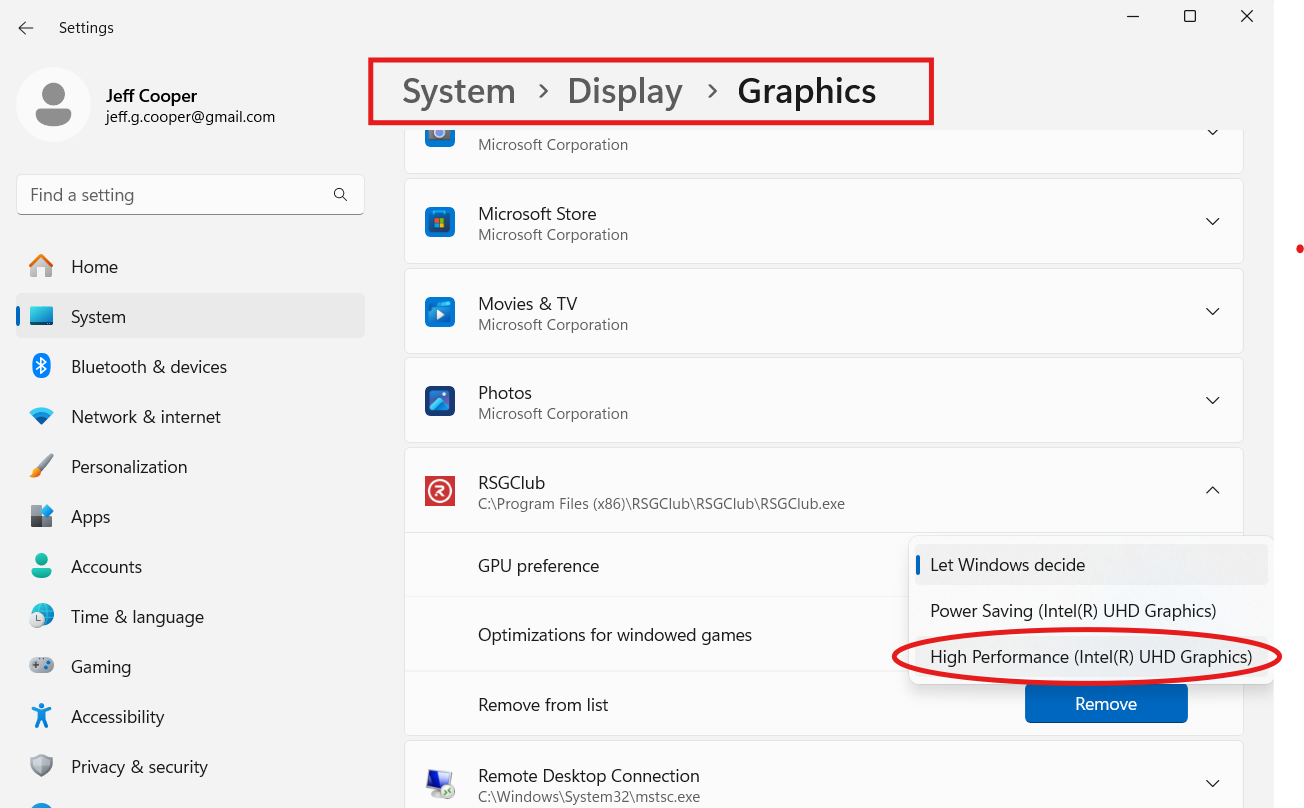Choose Let Windows decide option
1304x808 pixels.
(x=1091, y=565)
